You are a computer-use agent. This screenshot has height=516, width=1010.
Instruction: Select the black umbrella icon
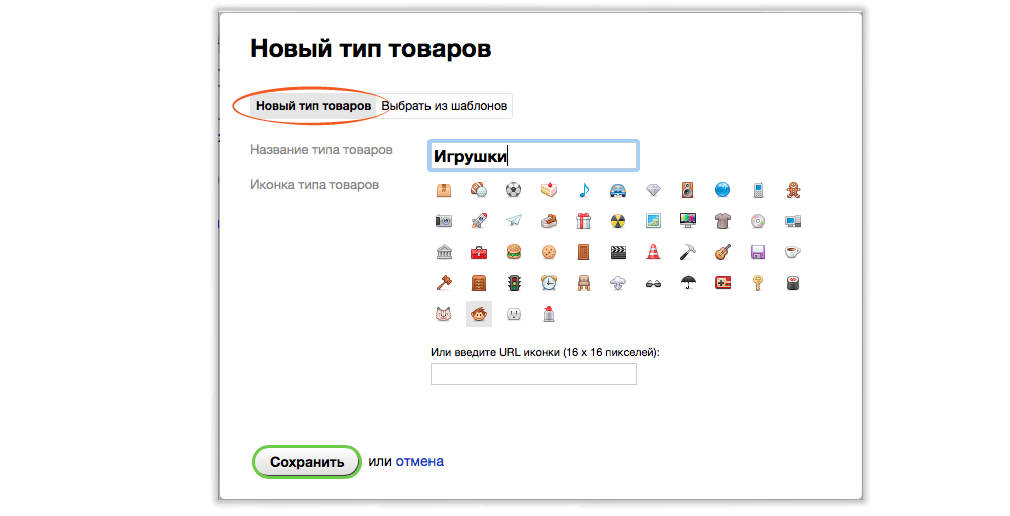(x=688, y=283)
